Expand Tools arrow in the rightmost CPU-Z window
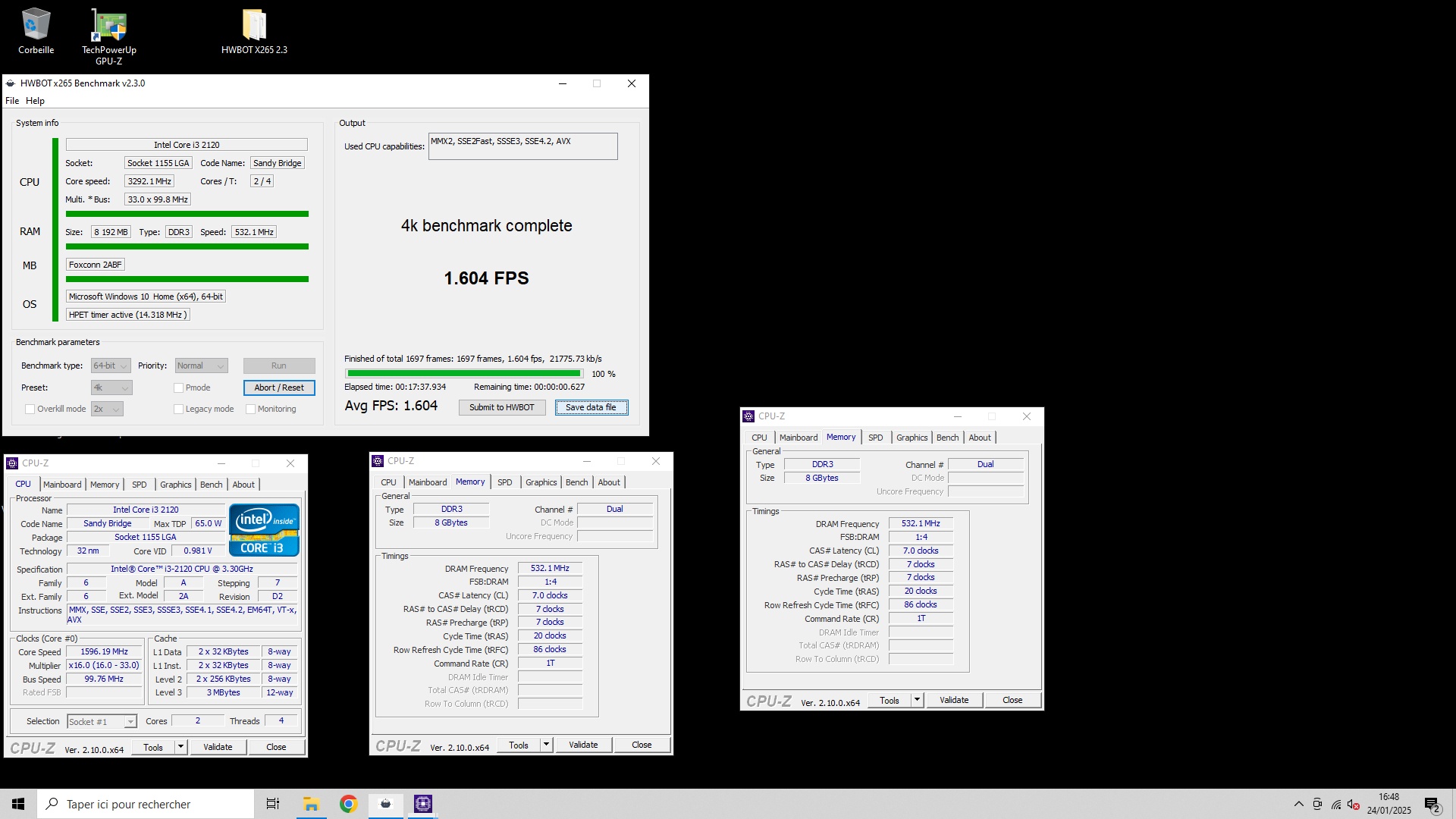This screenshot has height=819, width=1456. click(917, 701)
